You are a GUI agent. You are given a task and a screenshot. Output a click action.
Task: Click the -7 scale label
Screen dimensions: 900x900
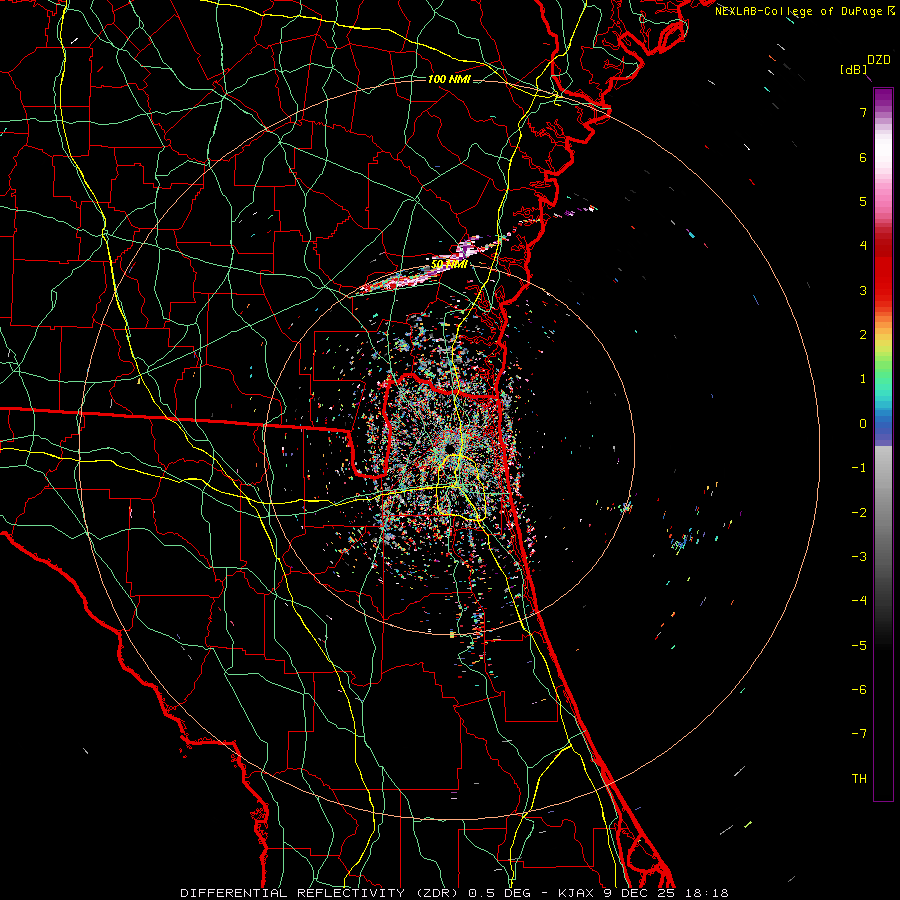859,734
